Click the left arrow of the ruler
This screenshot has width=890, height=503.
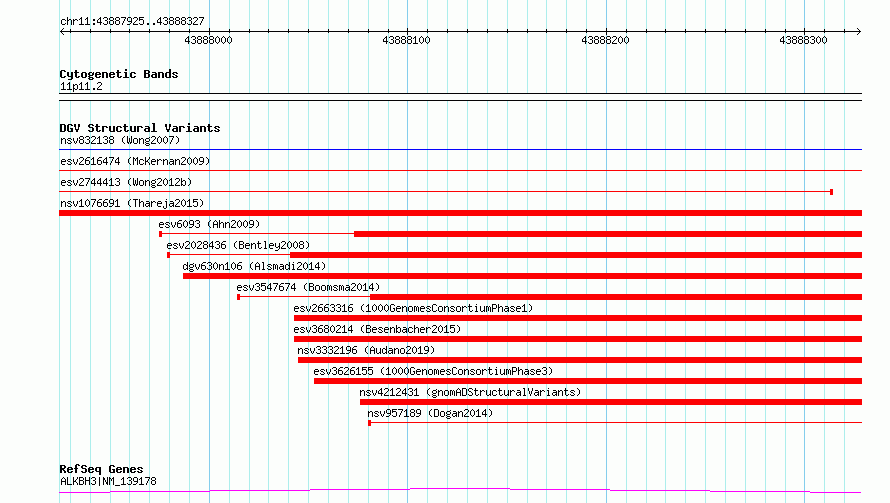(x=63, y=31)
